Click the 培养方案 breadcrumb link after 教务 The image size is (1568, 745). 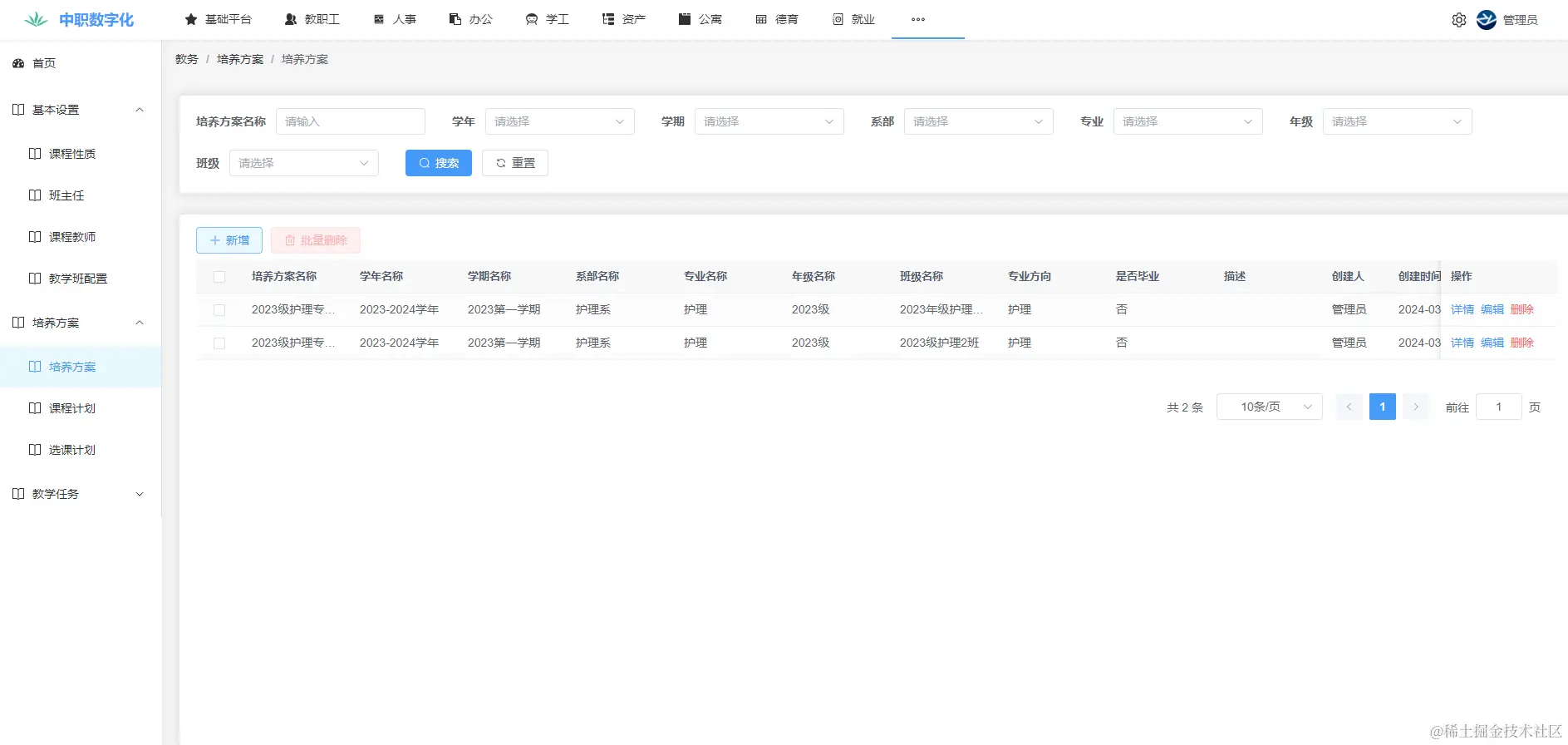(240, 59)
